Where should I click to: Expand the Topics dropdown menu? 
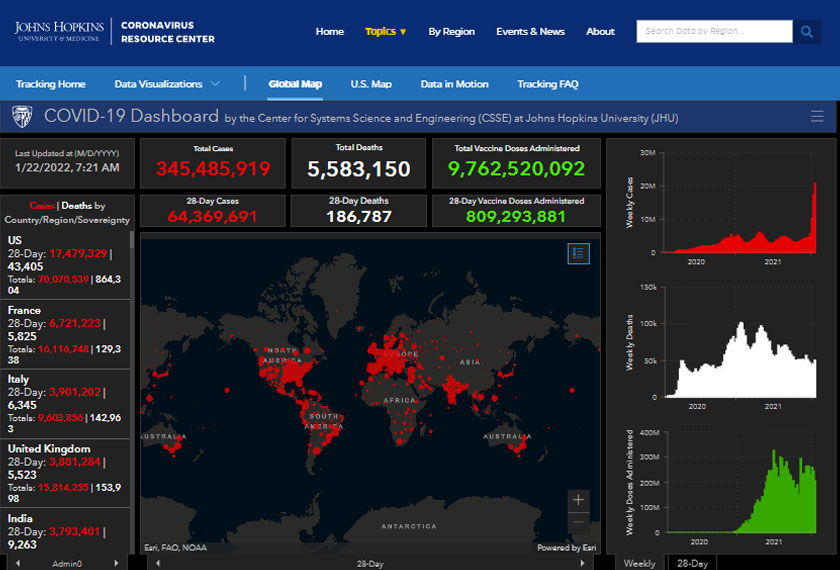(x=386, y=32)
